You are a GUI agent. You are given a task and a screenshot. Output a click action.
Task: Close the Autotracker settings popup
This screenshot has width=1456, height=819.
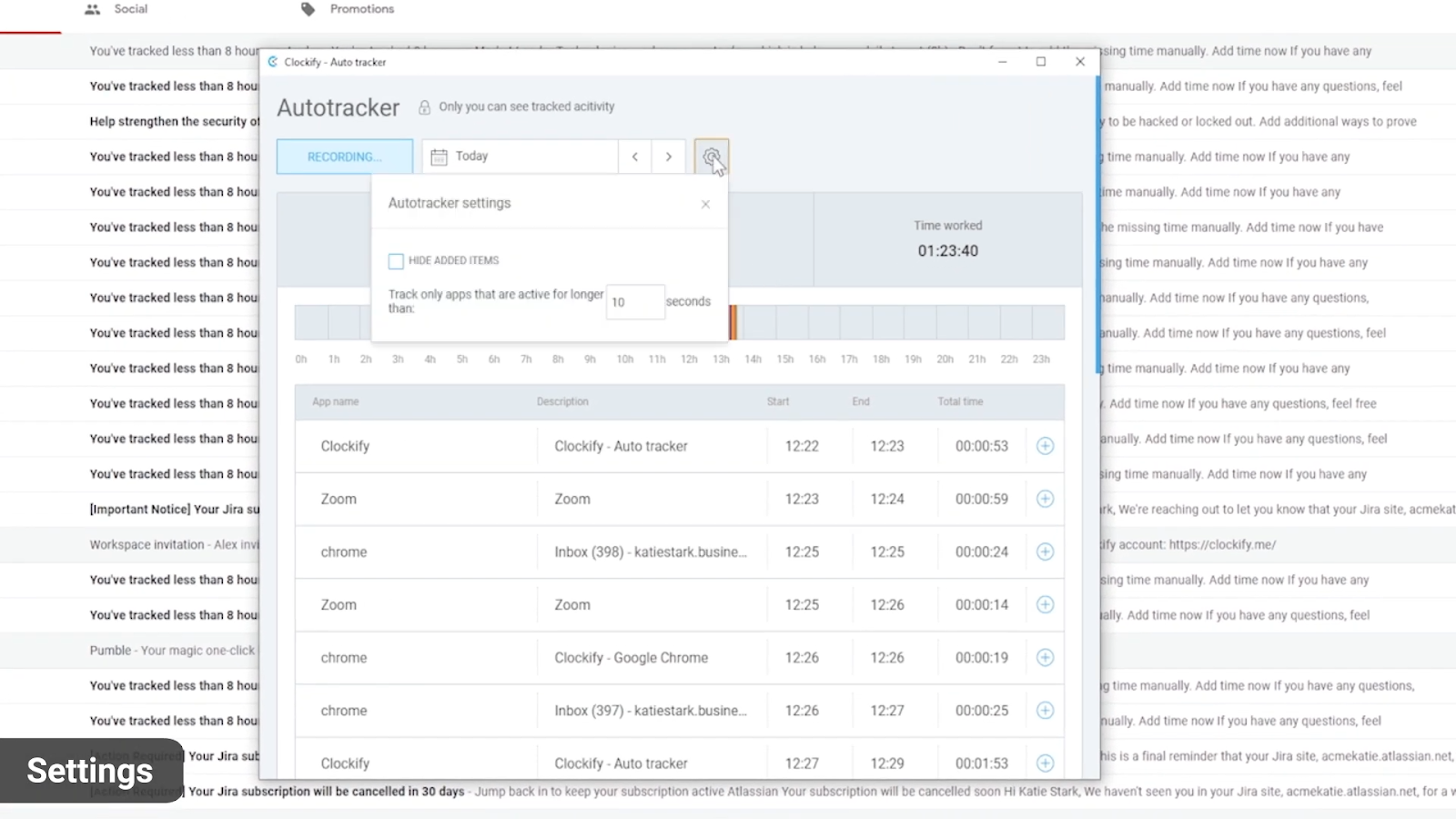[705, 204]
